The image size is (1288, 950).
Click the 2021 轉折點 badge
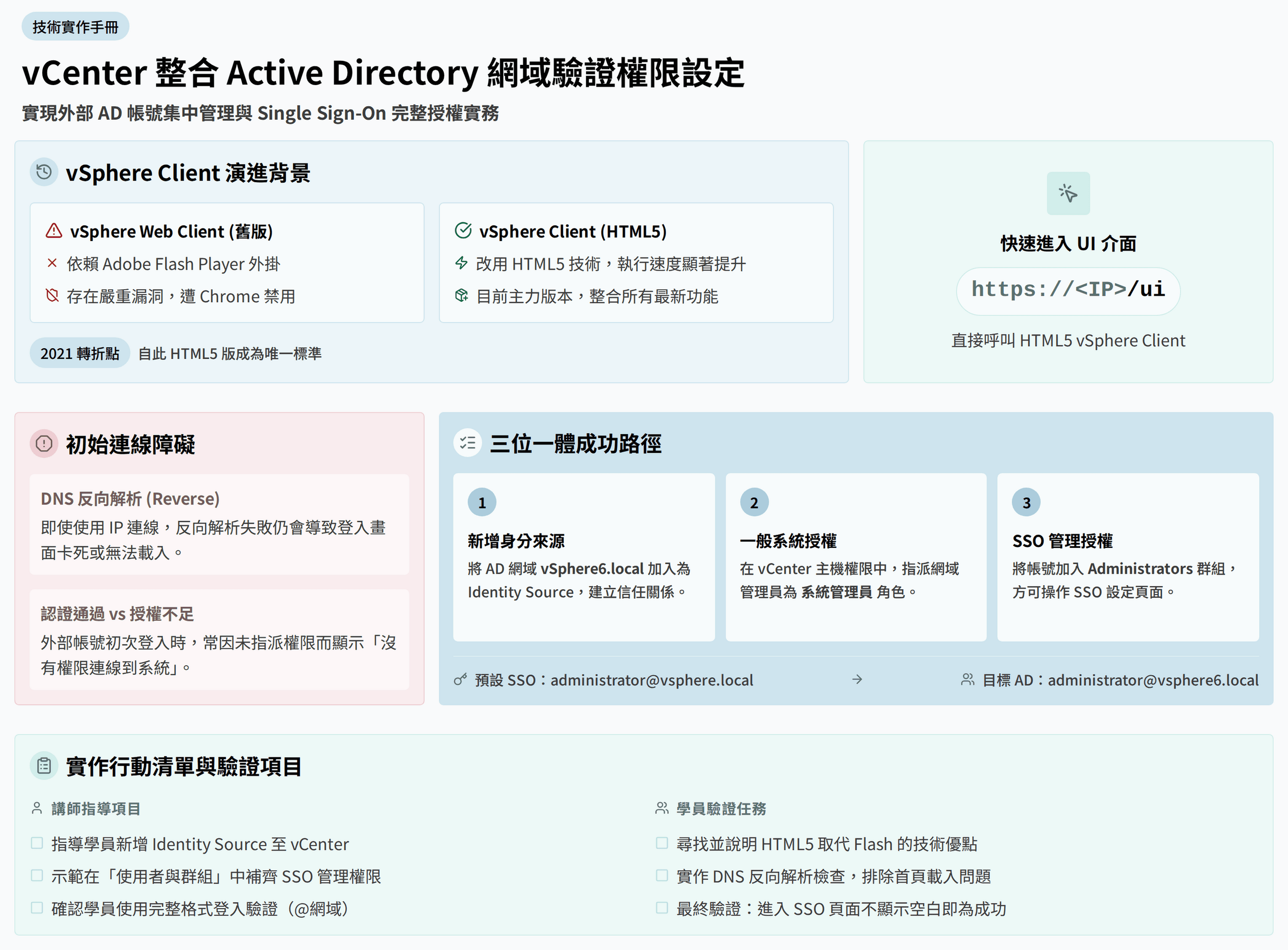click(x=80, y=353)
